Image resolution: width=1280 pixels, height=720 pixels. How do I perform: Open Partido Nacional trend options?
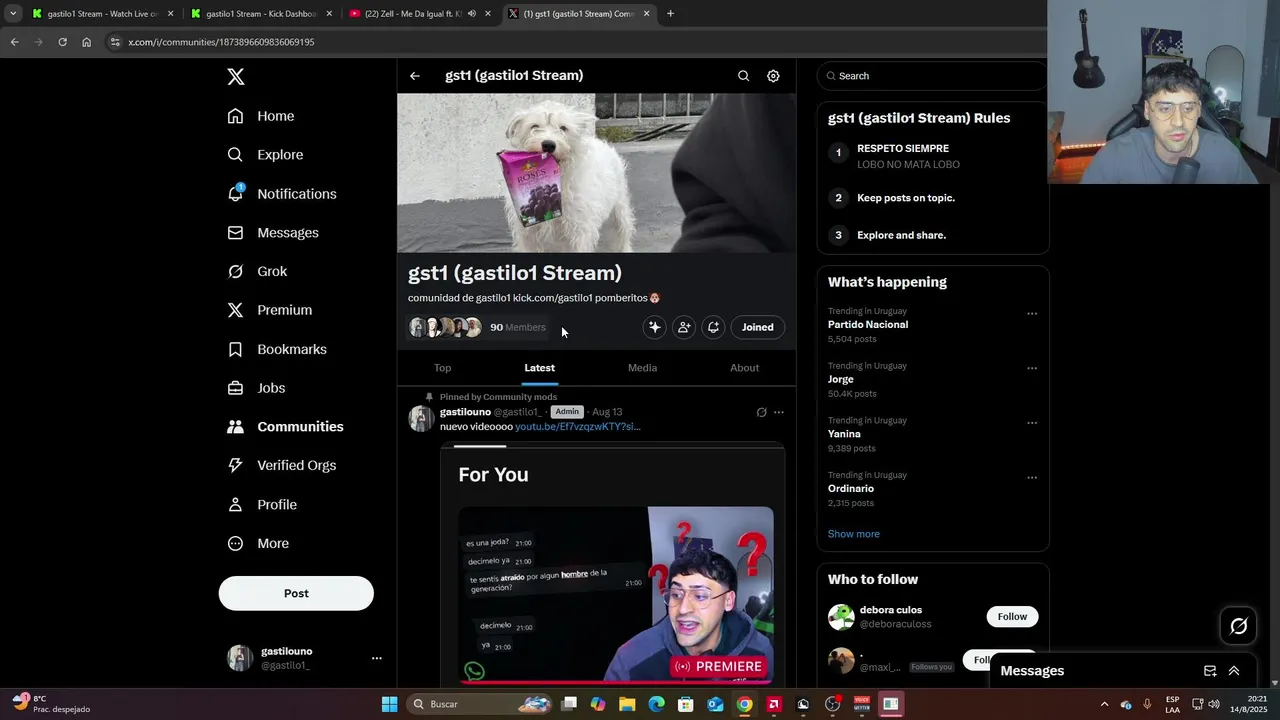[1032, 314]
